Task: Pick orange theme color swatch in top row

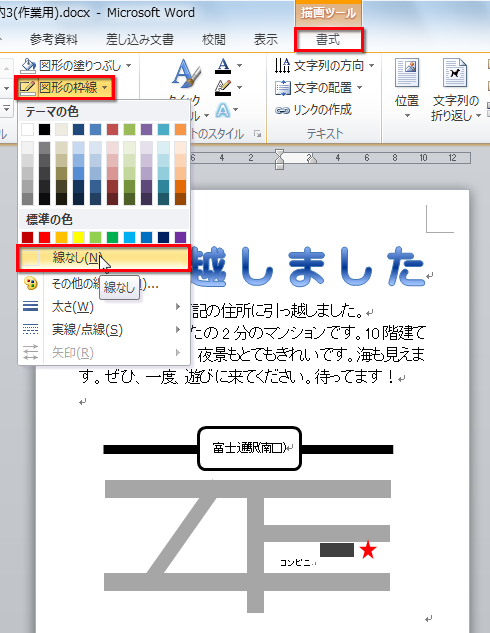Action: (x=180, y=130)
